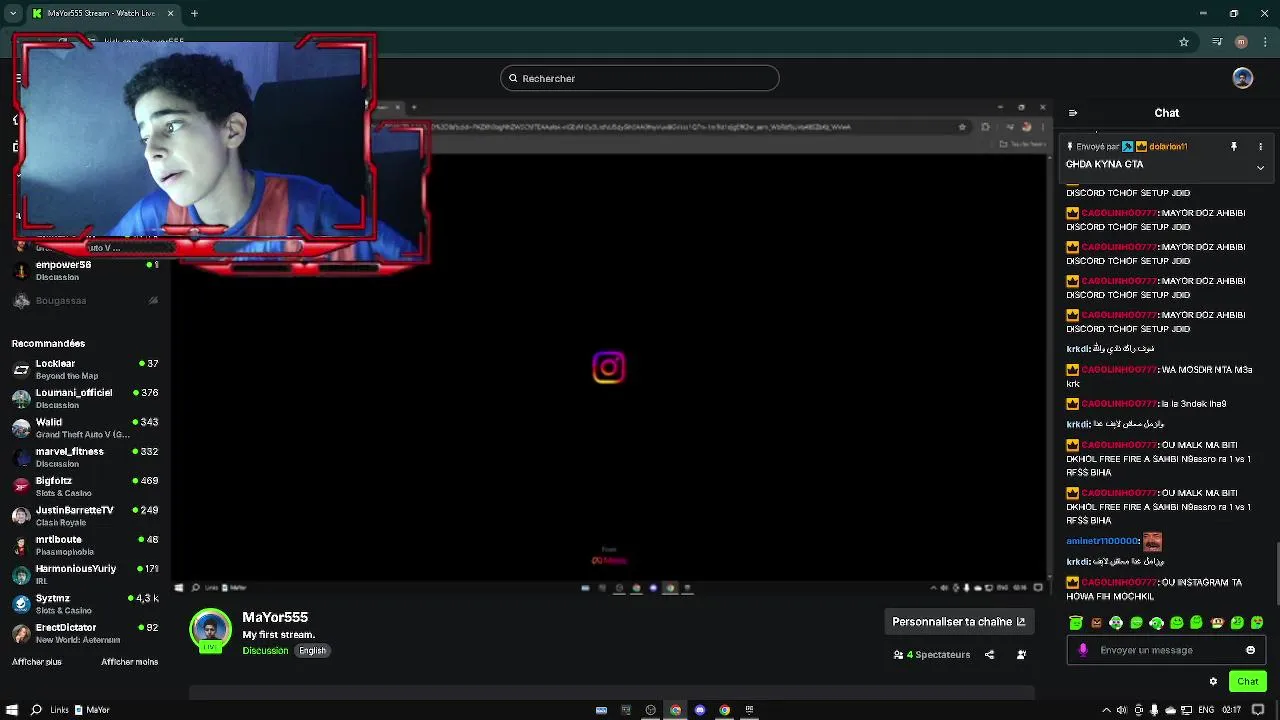The width and height of the screenshot is (1280, 720).
Task: Open Discord from the taskbar
Action: pyautogui.click(x=700, y=710)
